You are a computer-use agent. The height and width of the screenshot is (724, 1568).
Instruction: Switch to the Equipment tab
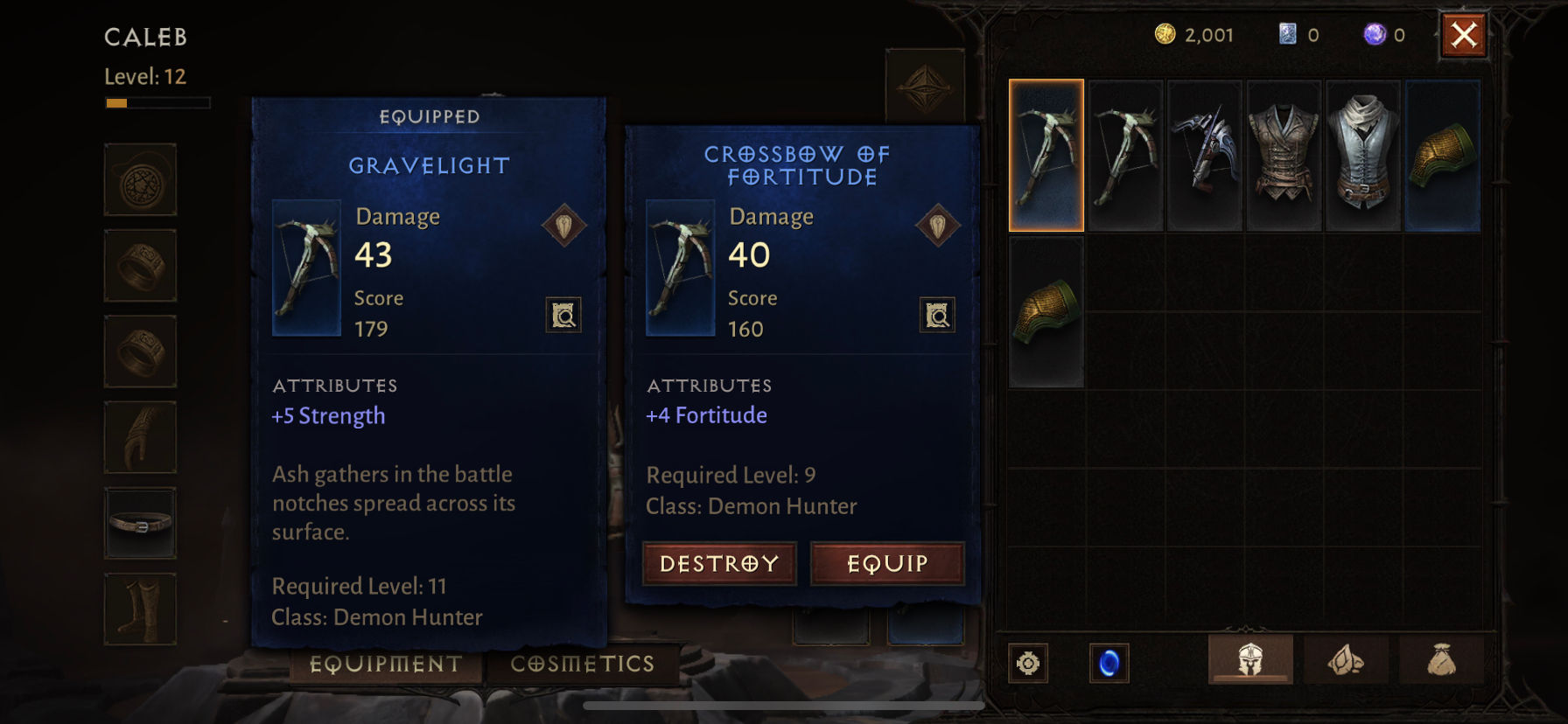386,665
